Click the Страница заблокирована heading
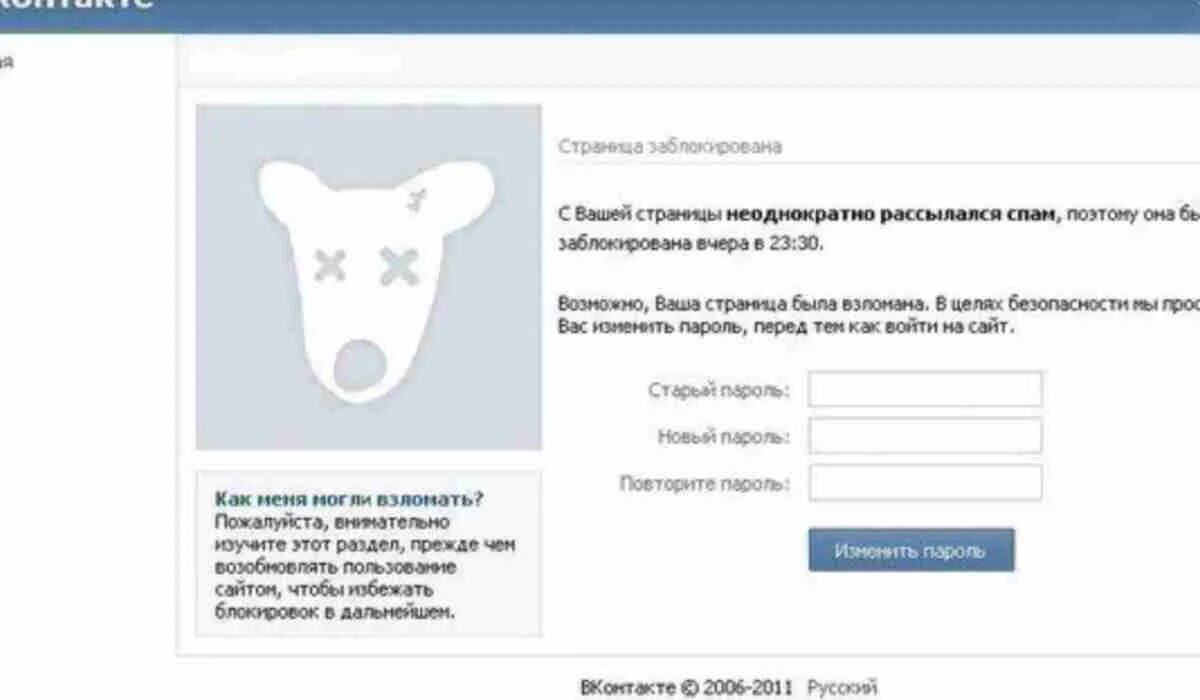 [670, 146]
